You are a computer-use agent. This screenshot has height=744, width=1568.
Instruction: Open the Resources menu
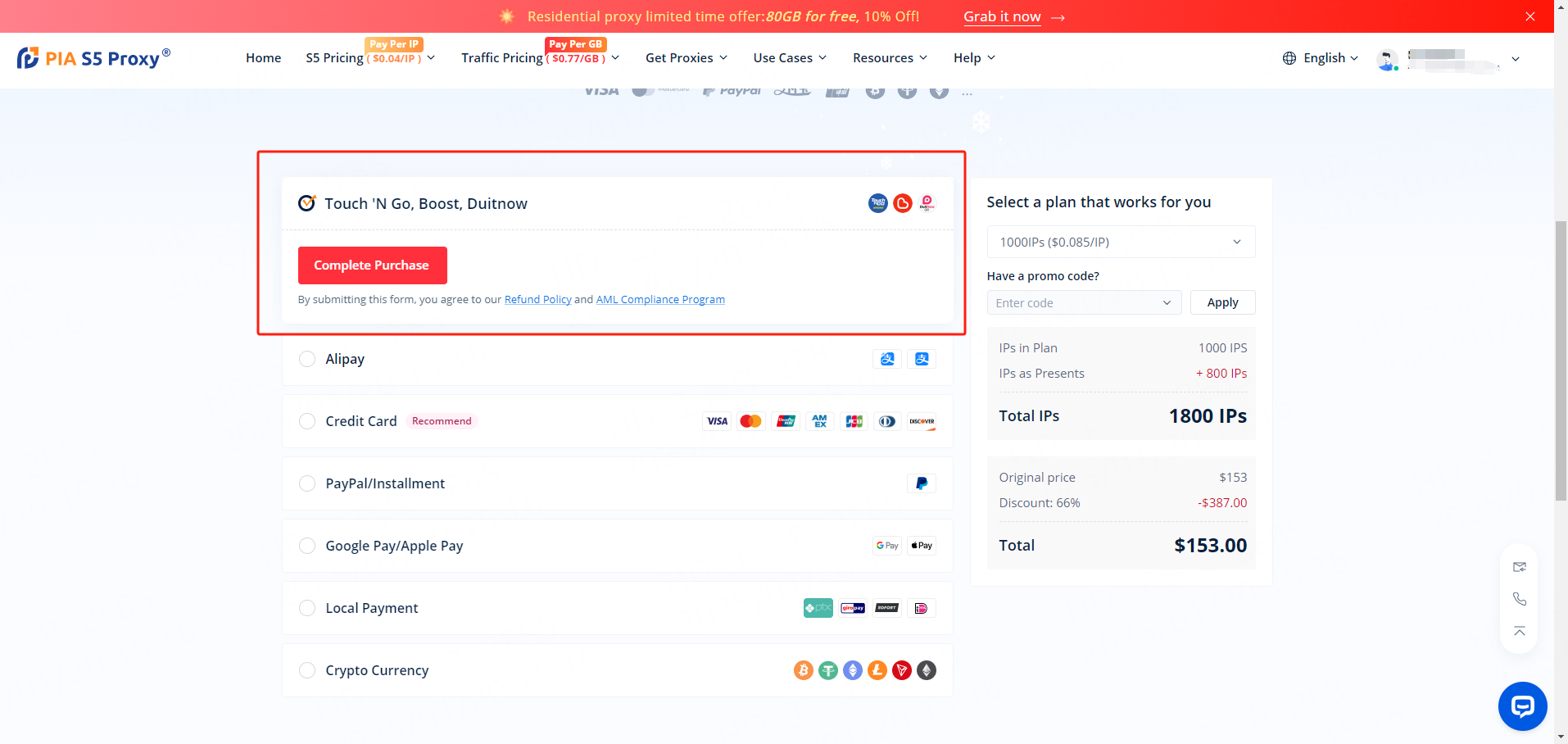tap(889, 58)
